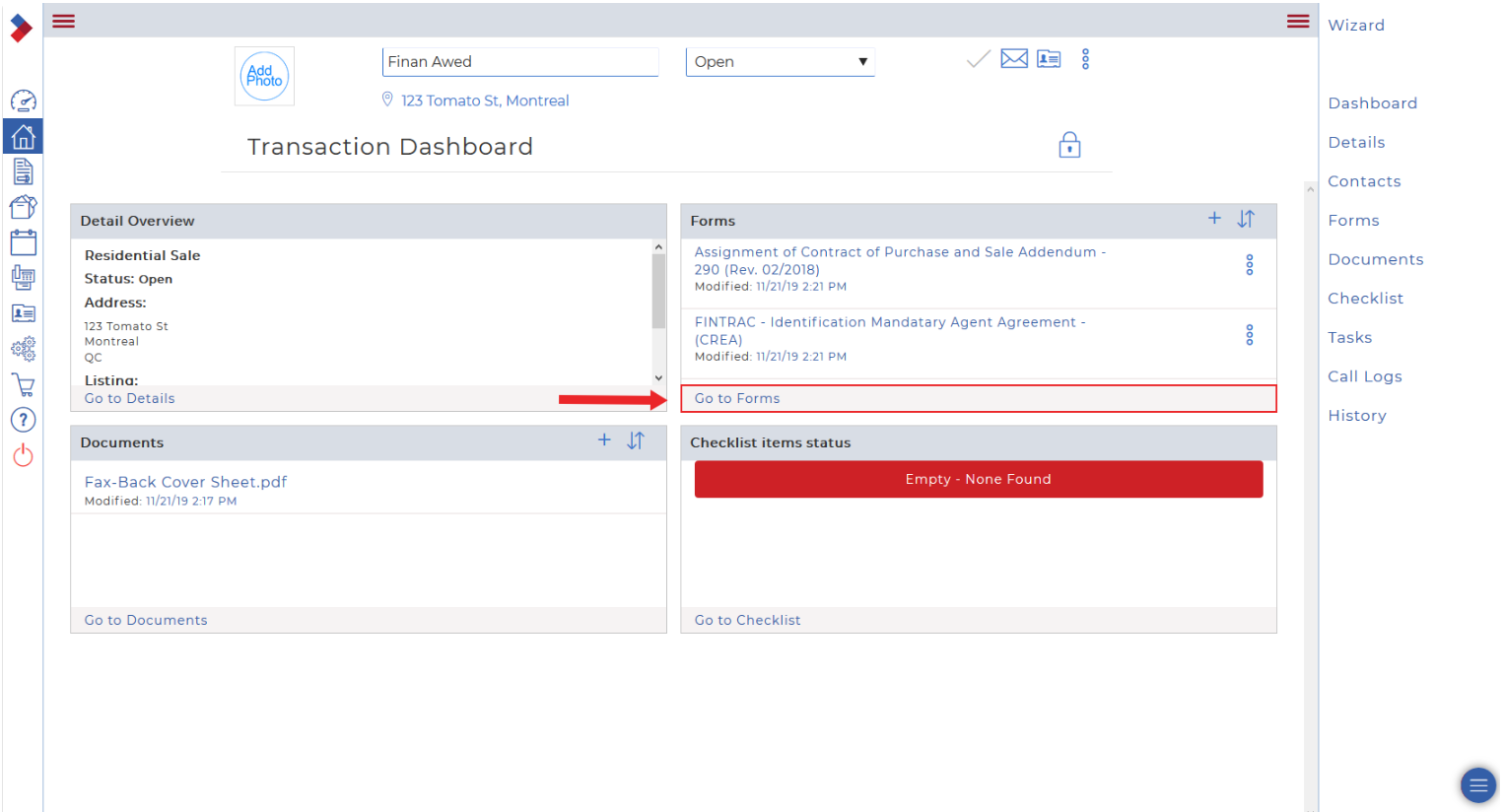Click the plus icon in Forms panel
The width and height of the screenshot is (1503, 812).
[1214, 219]
